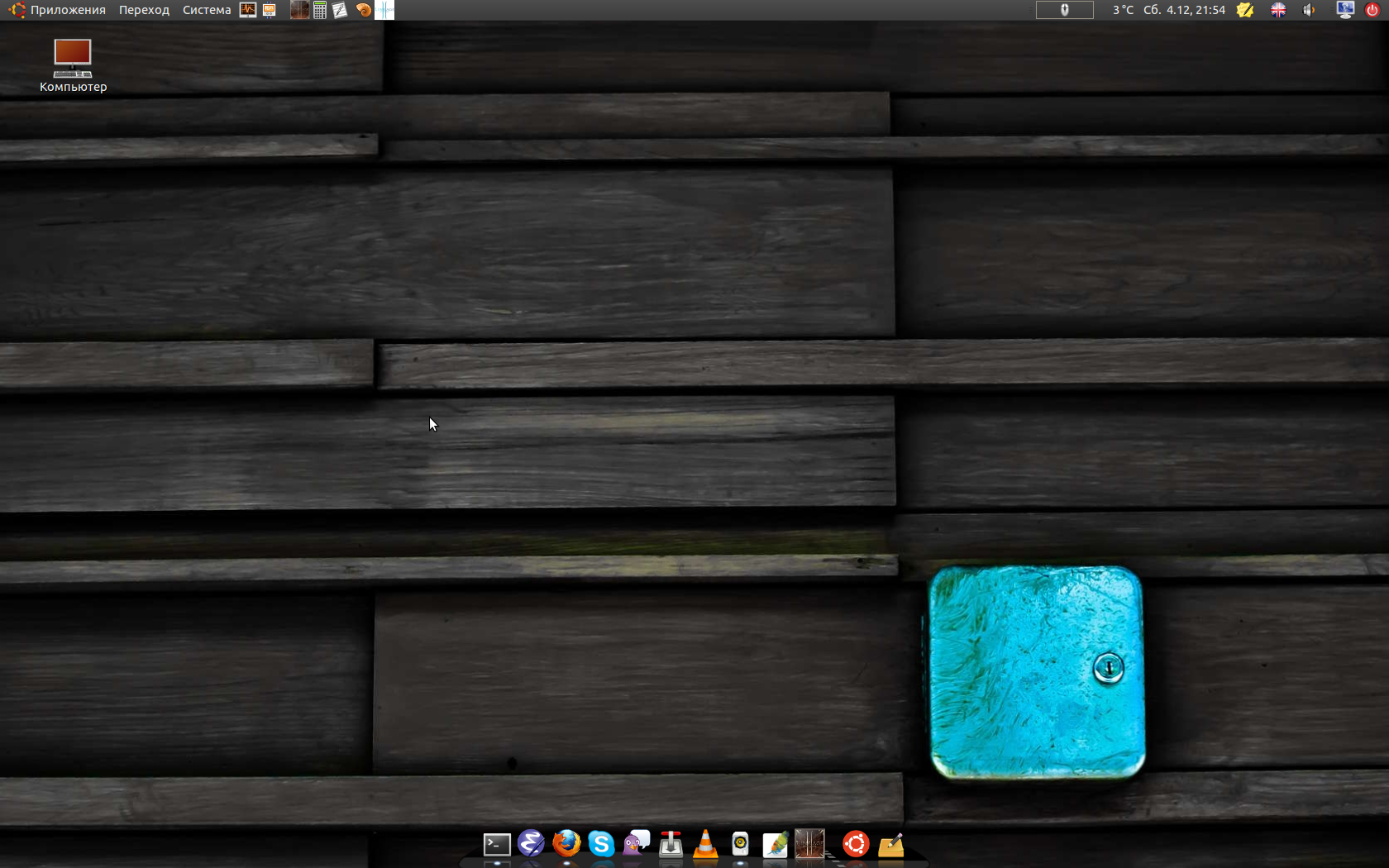Launch Skype from the dock
The height and width of the screenshot is (868, 1389).
tap(601, 843)
